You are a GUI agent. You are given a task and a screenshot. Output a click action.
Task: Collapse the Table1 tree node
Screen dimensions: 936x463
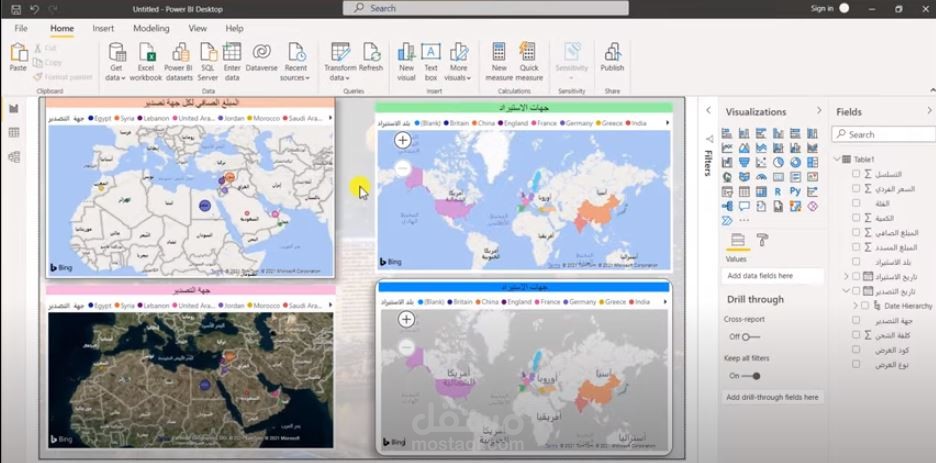point(837,159)
